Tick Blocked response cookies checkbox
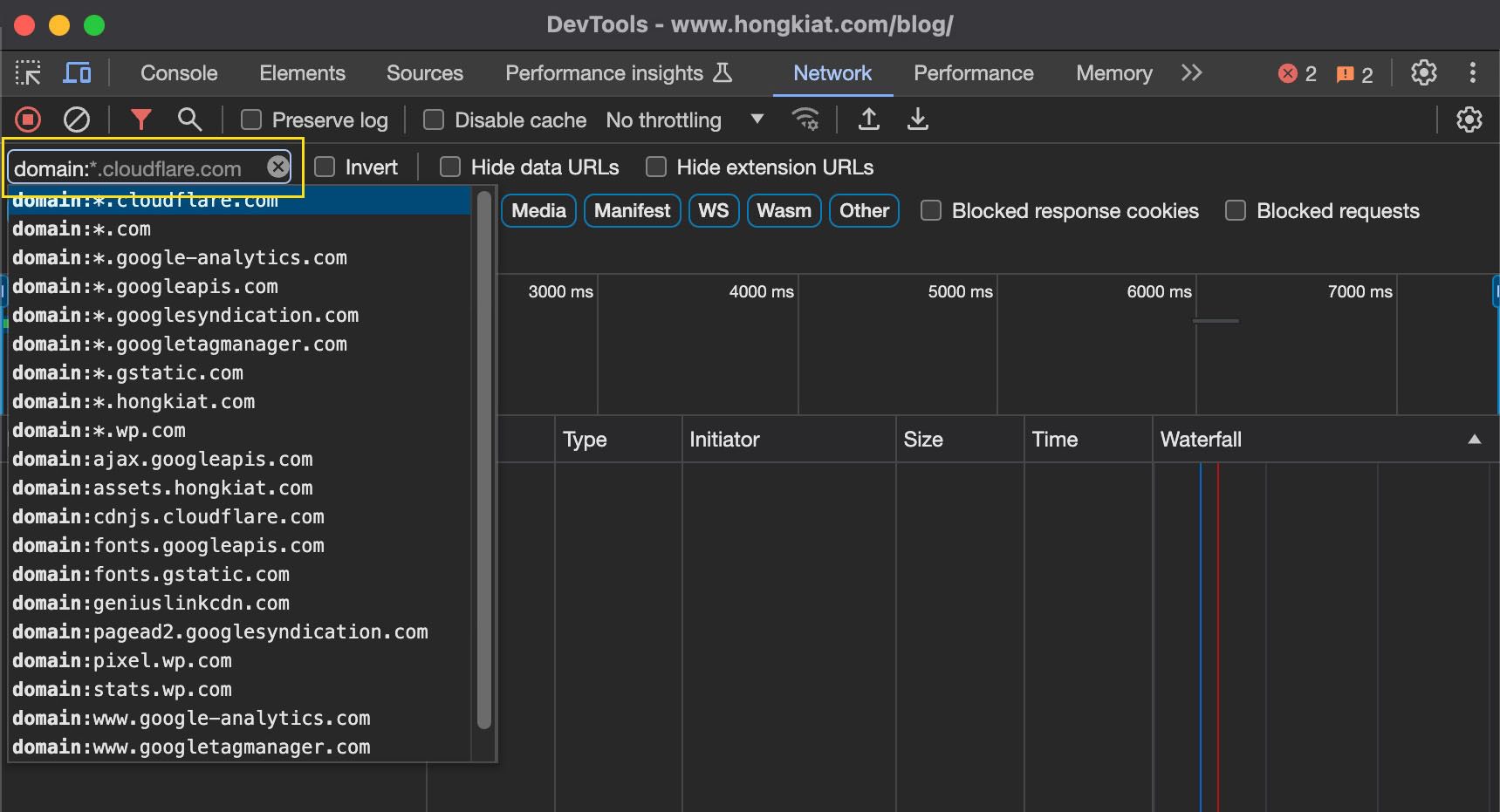This screenshot has height=812, width=1500. coord(931,210)
